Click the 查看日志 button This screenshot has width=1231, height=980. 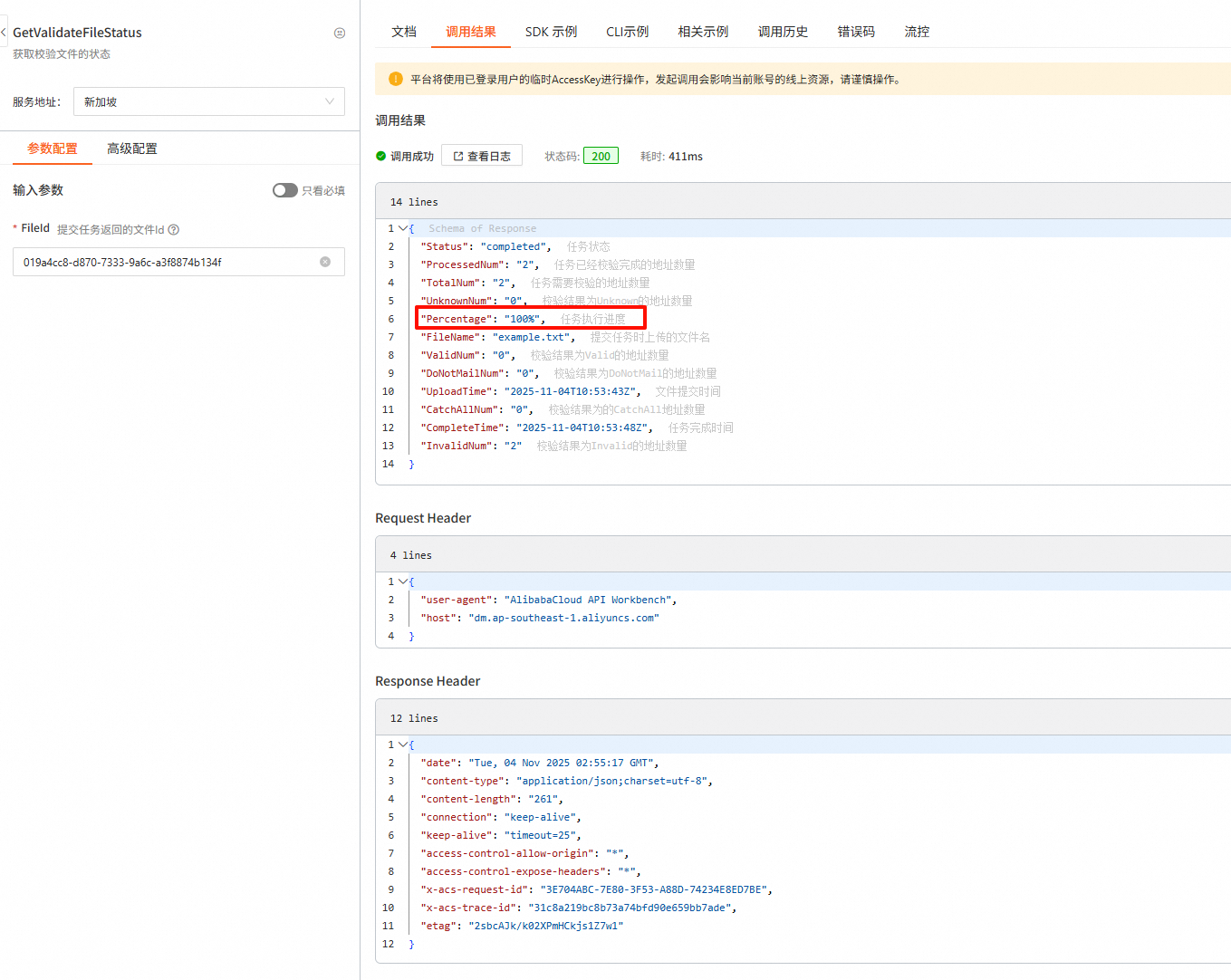click(x=482, y=156)
